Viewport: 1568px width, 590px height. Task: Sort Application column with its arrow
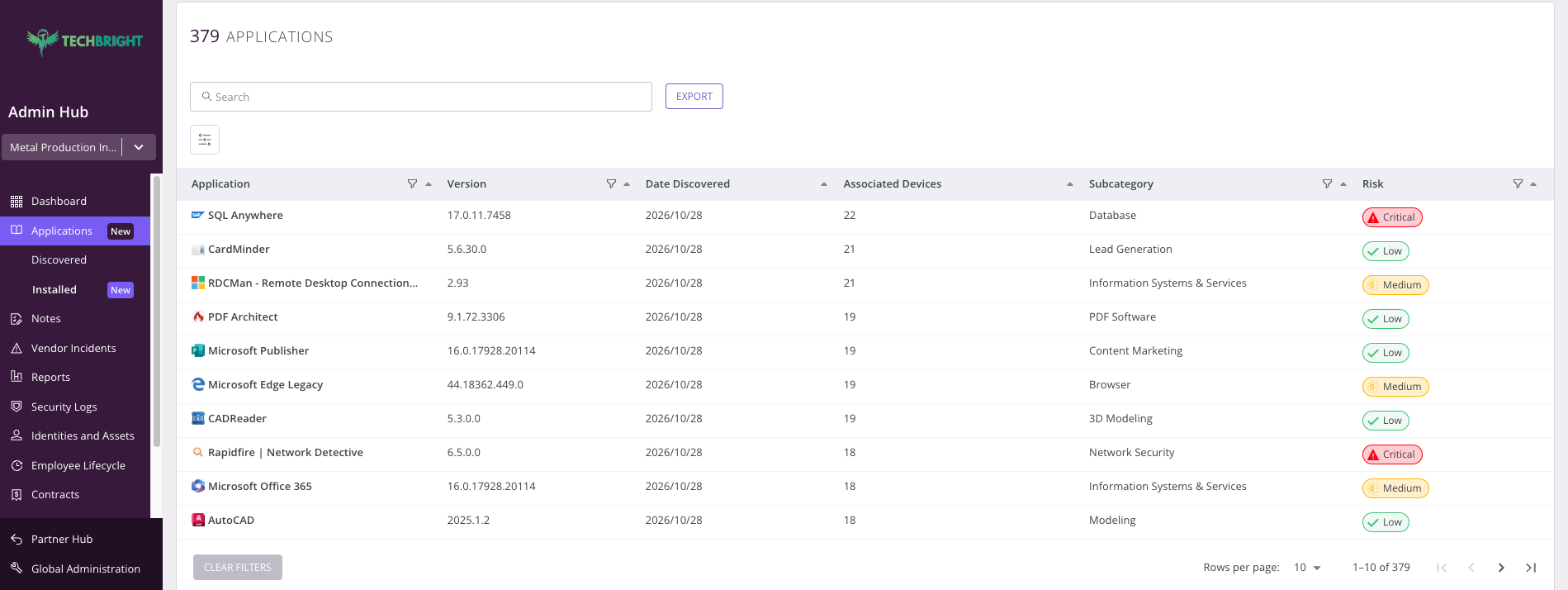pyautogui.click(x=429, y=184)
